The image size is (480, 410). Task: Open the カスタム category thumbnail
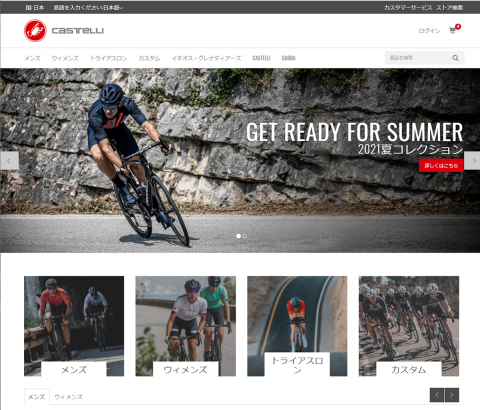[x=409, y=326]
